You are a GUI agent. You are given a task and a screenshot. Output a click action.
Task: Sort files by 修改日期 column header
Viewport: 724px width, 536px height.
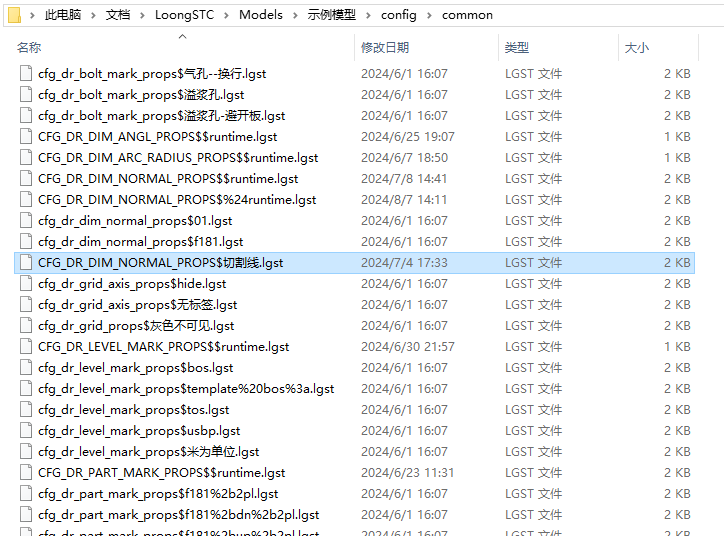tap(385, 48)
